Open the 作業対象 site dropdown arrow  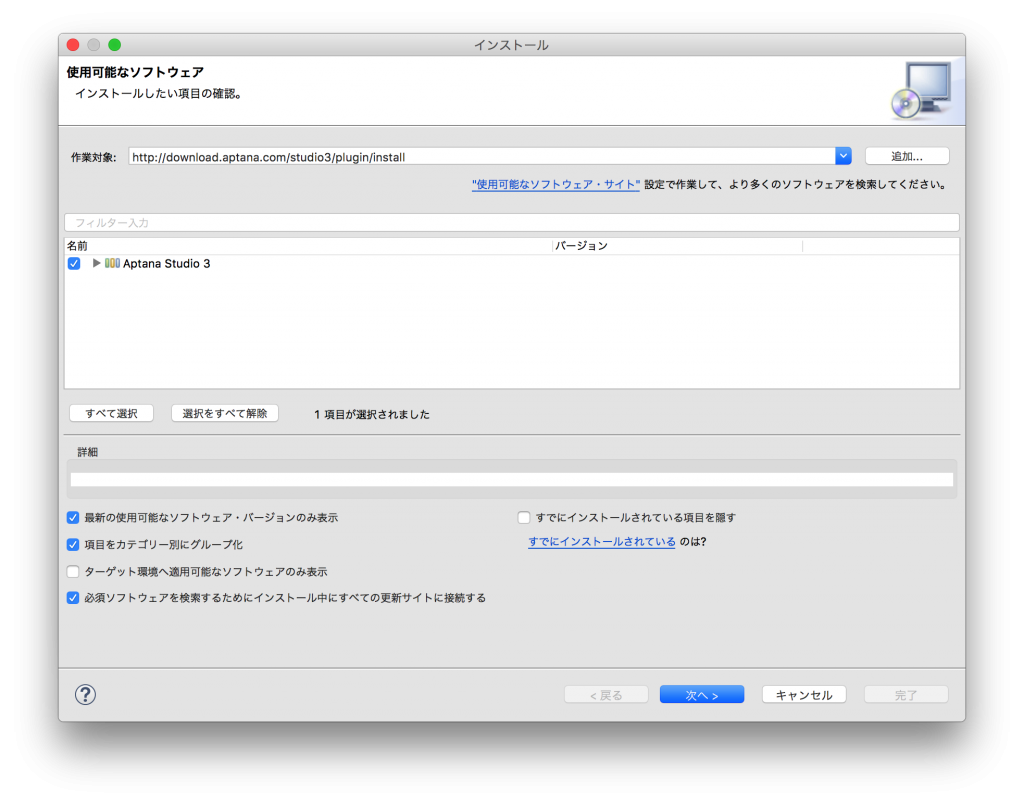click(843, 156)
